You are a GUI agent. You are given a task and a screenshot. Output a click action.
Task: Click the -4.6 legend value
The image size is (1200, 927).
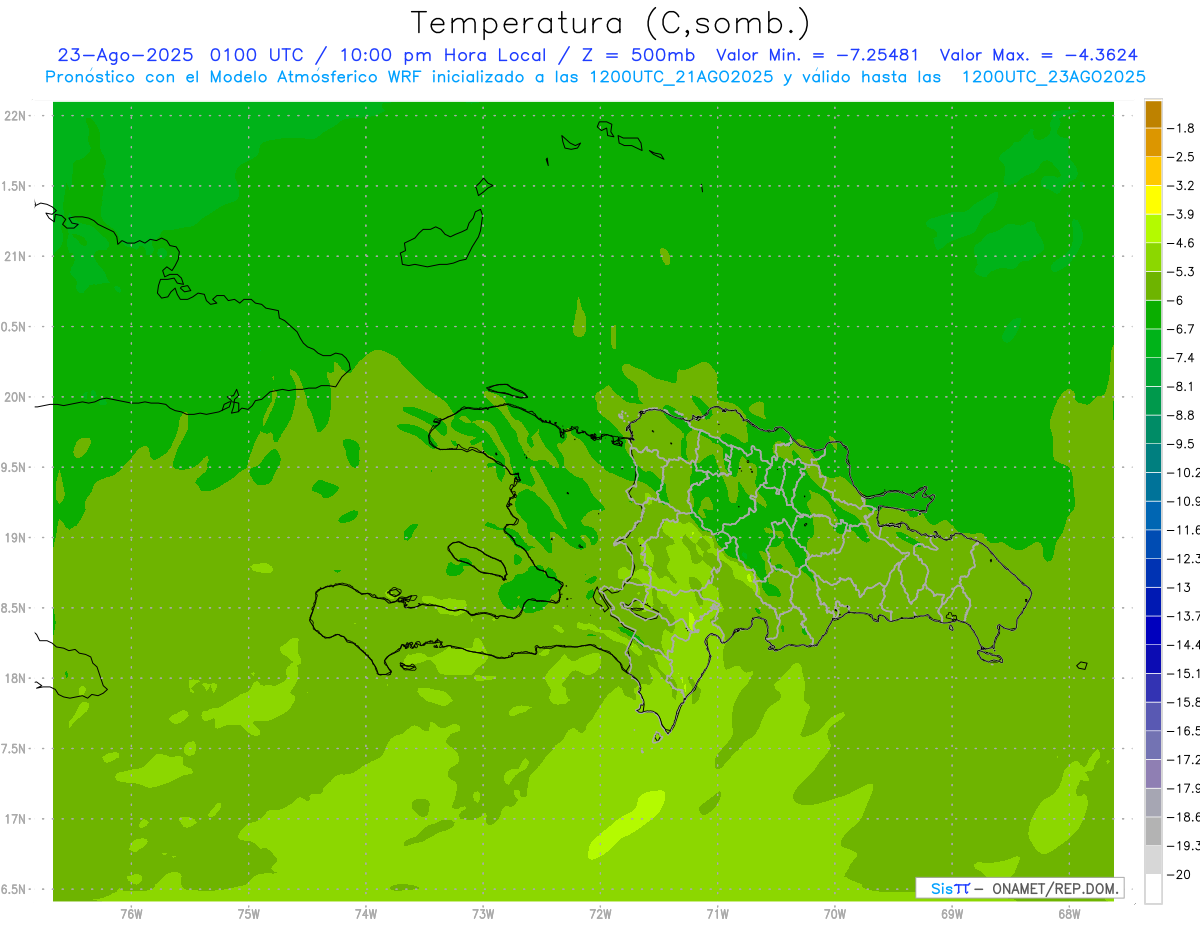[1181, 243]
